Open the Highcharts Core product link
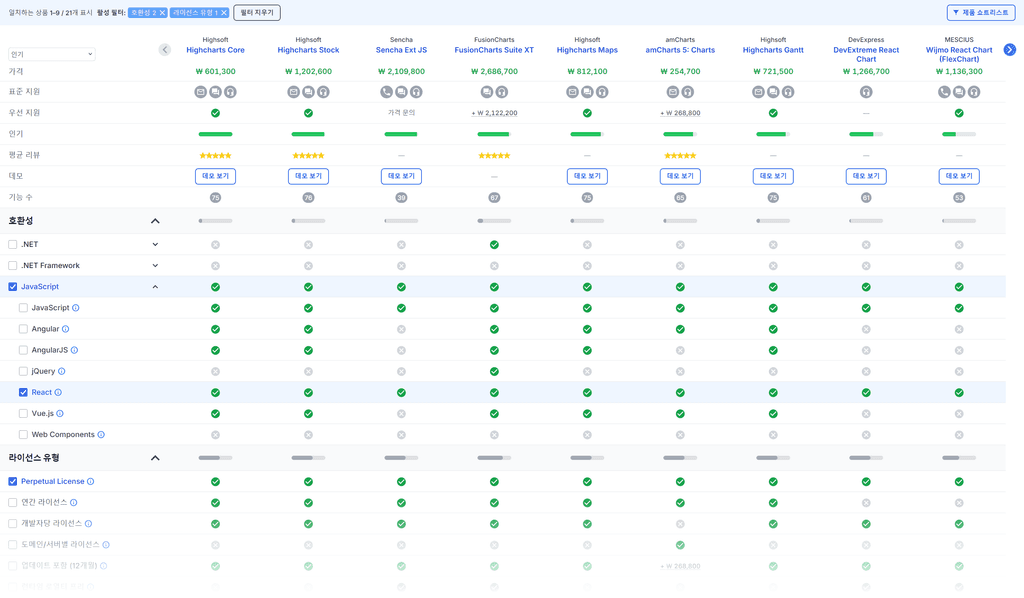 [216, 50]
